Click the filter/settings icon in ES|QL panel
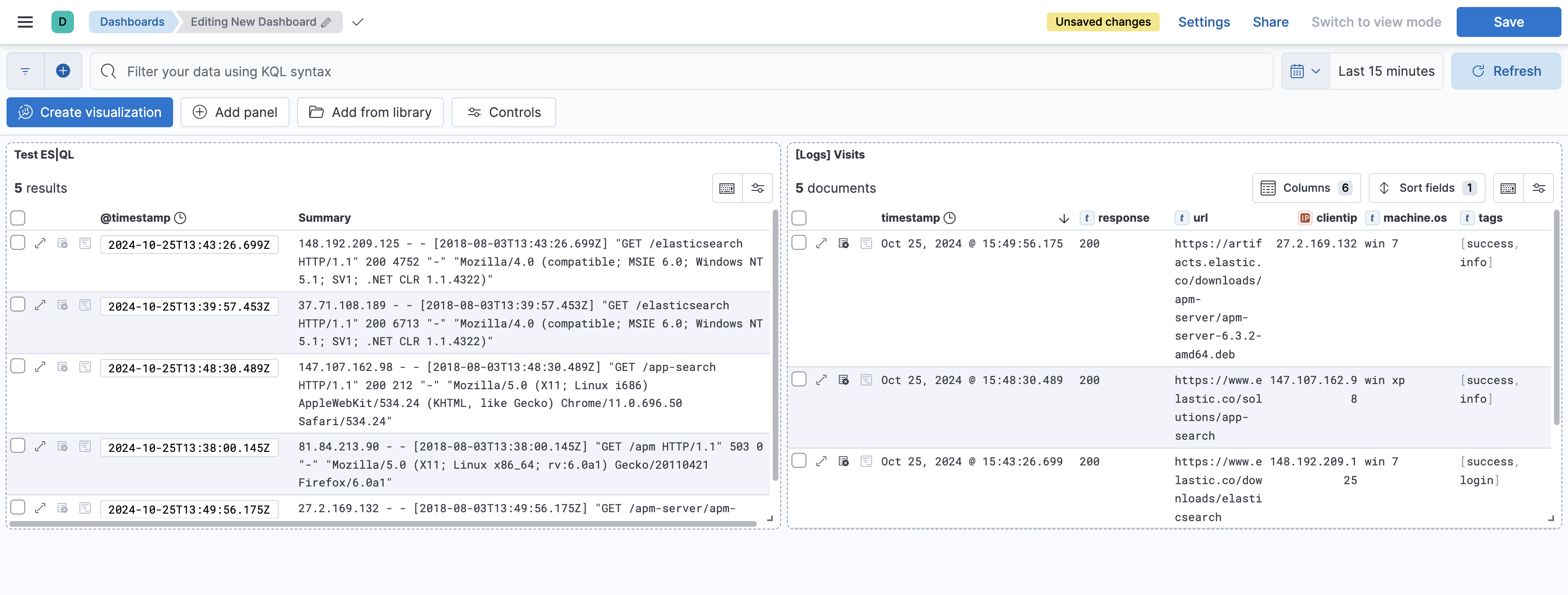 pos(757,188)
